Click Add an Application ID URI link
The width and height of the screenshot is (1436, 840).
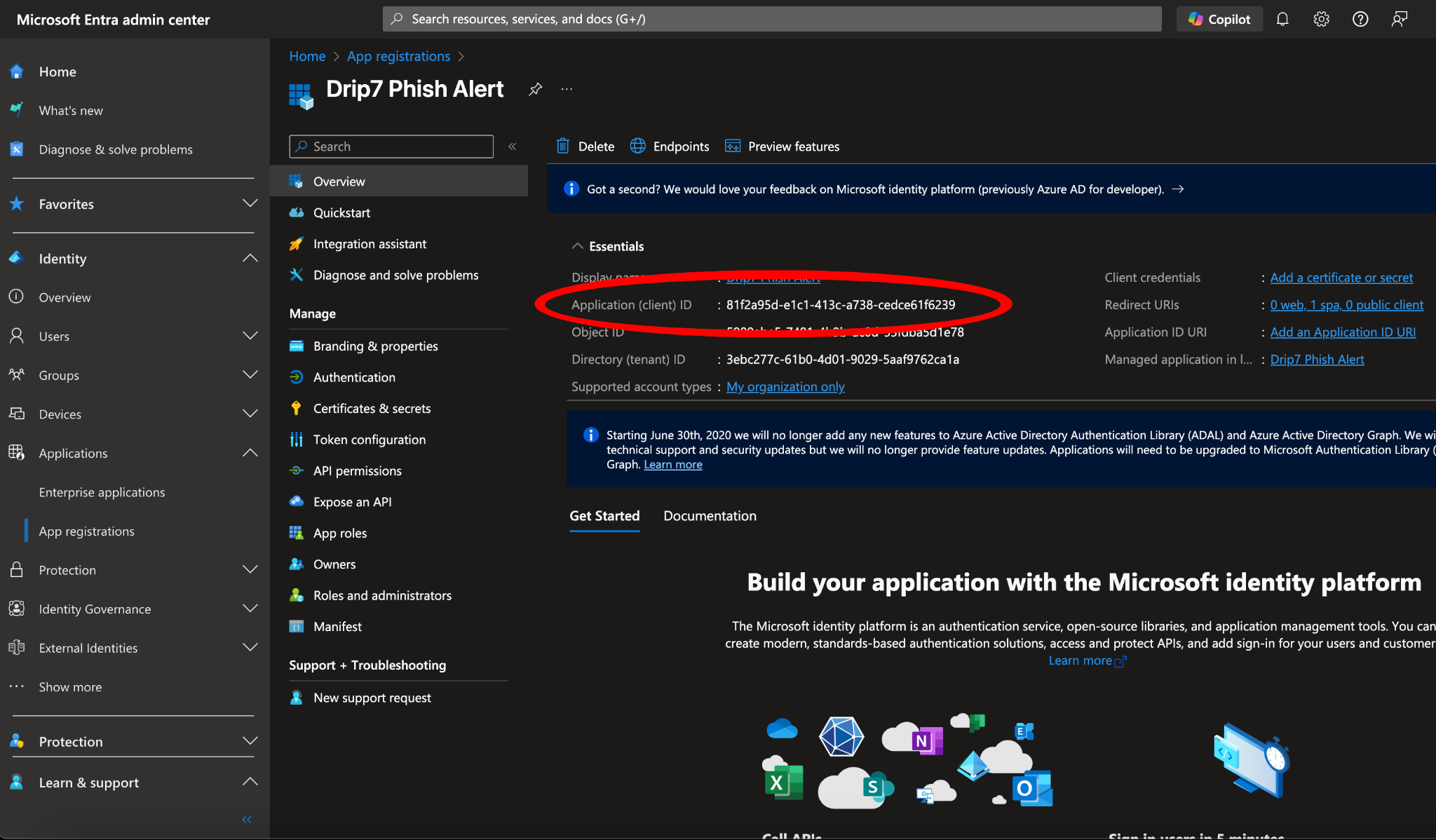coord(1343,332)
